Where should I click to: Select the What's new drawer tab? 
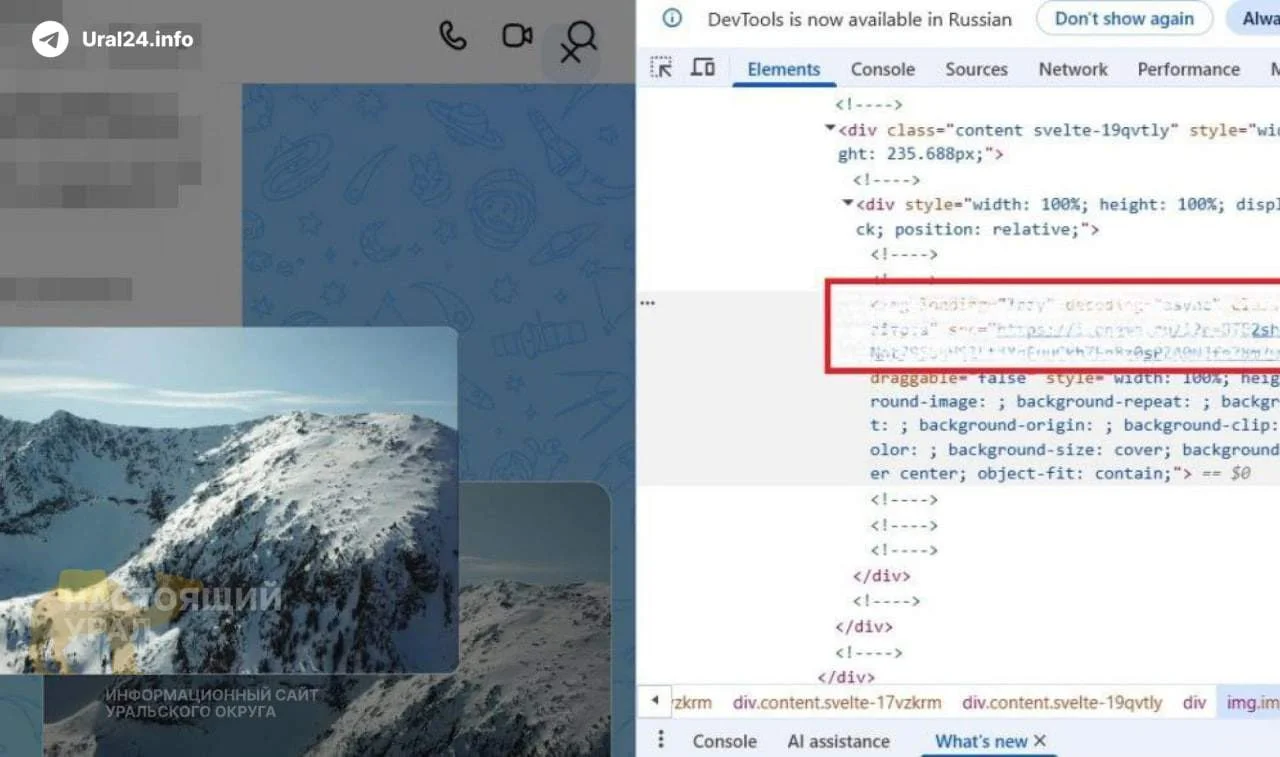(x=981, y=741)
